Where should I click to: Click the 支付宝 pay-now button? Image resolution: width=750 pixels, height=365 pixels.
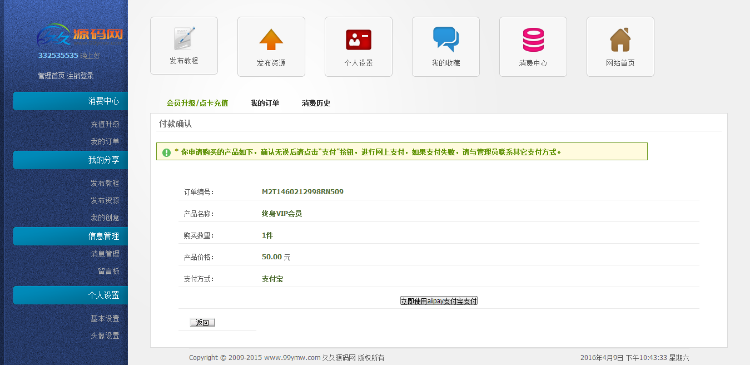point(439,301)
